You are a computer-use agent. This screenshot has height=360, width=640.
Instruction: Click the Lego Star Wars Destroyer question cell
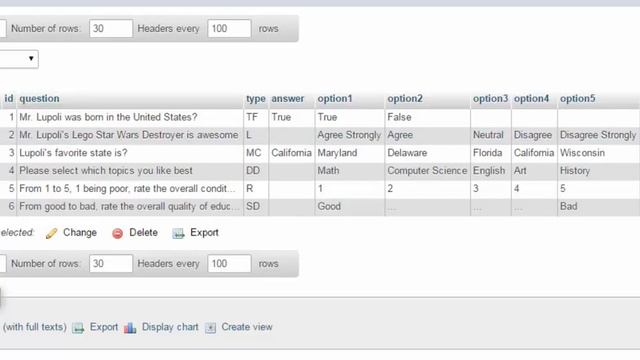129,135
